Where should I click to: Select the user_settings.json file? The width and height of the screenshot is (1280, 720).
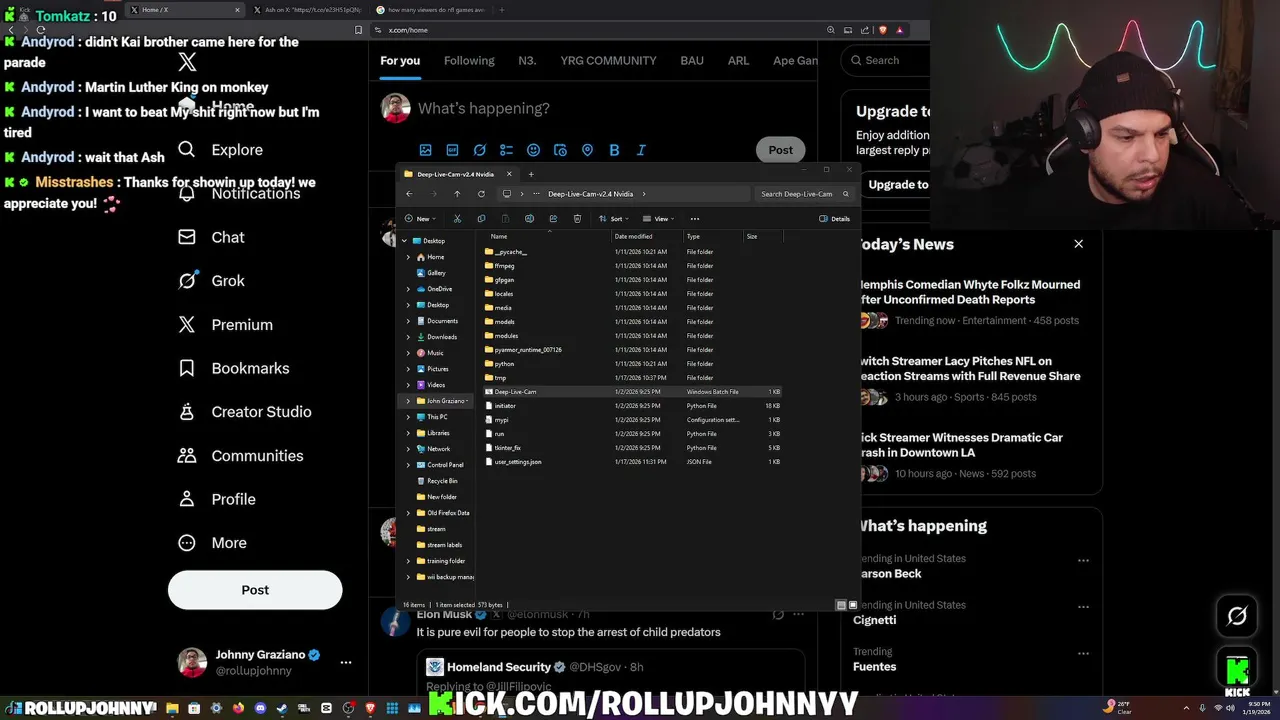[x=632, y=462]
